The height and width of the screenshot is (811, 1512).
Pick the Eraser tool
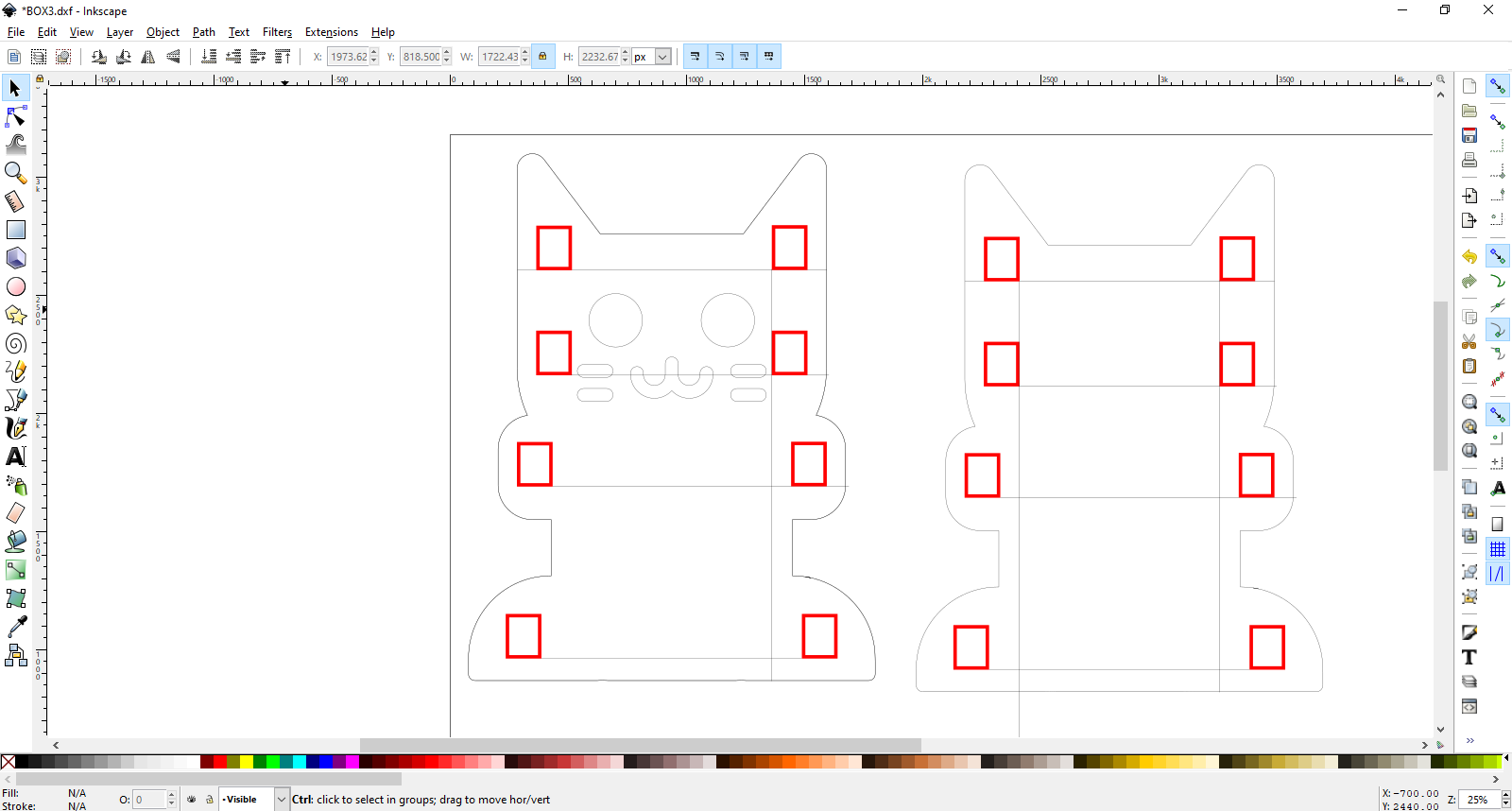15,513
